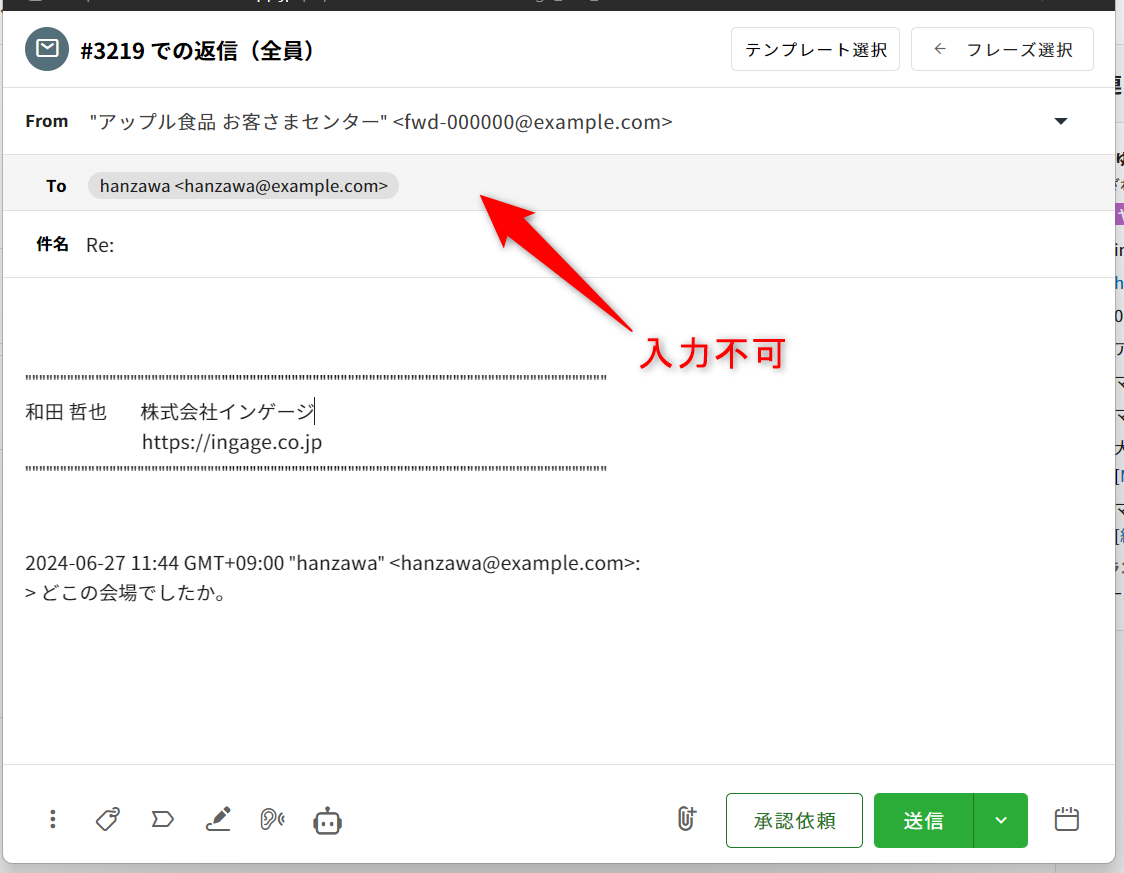Open the テンプレート選択 template picker
The width and height of the screenshot is (1124, 873).
point(815,49)
